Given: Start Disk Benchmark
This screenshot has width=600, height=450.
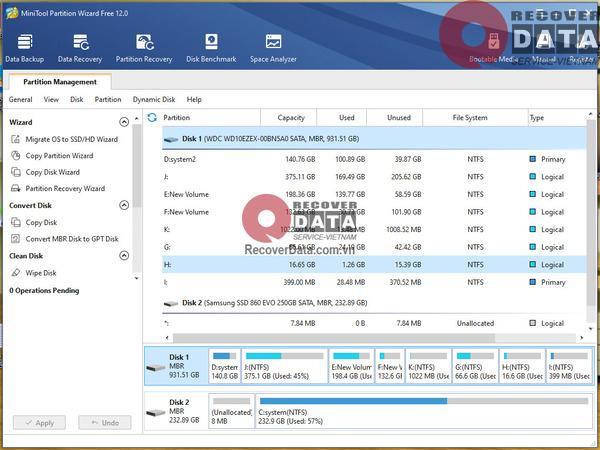Looking at the screenshot, I should [x=211, y=48].
